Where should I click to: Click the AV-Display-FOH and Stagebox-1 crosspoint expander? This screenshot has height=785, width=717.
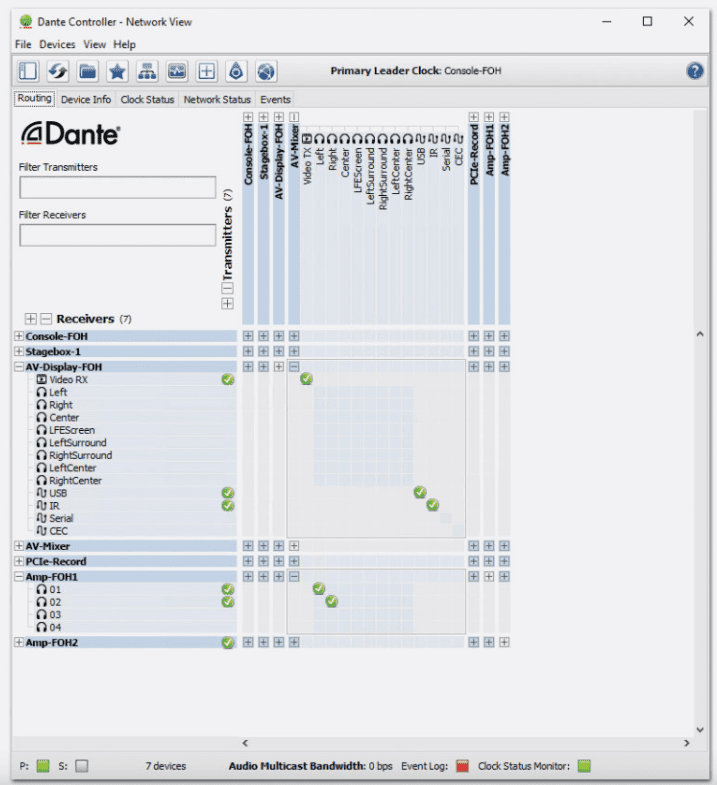click(x=264, y=367)
